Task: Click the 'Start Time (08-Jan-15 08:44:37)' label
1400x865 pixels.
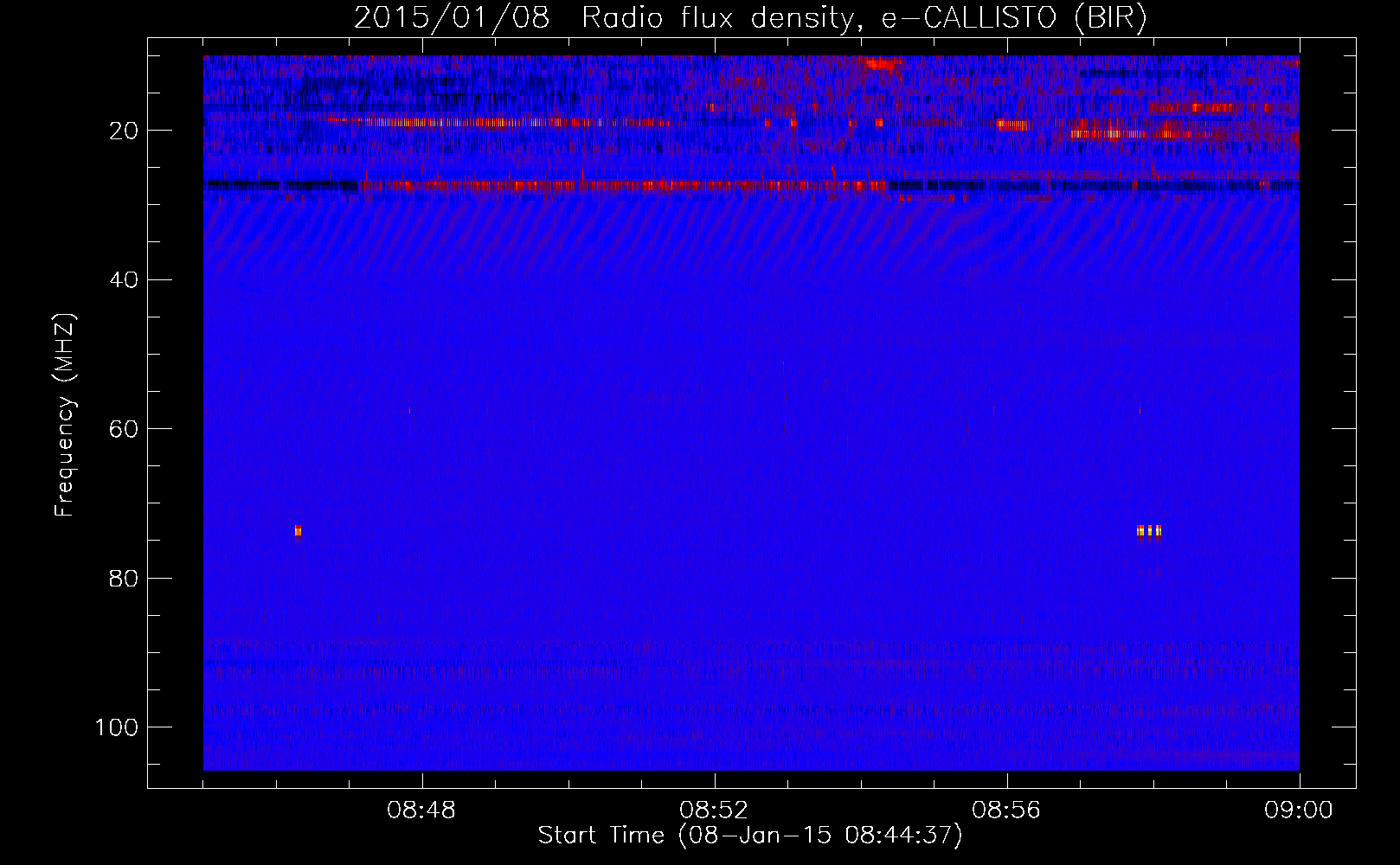Action: [x=750, y=836]
